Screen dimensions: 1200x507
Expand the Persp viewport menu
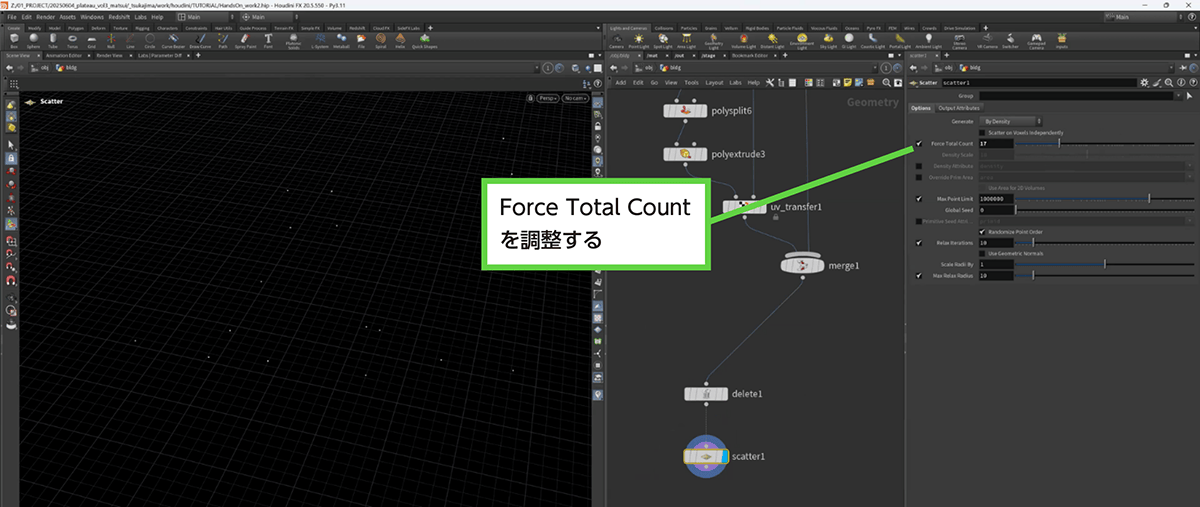547,99
